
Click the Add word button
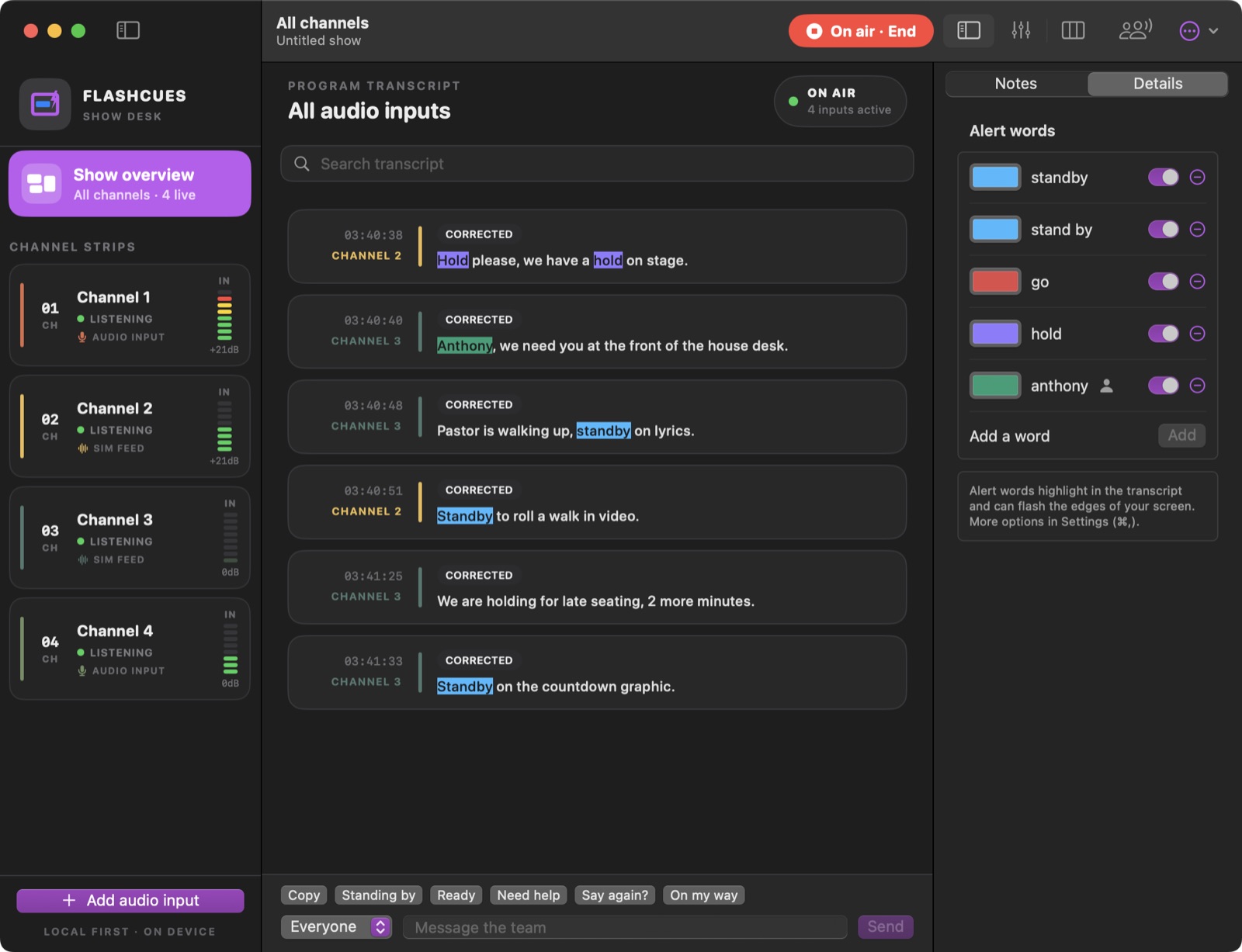[1181, 435]
